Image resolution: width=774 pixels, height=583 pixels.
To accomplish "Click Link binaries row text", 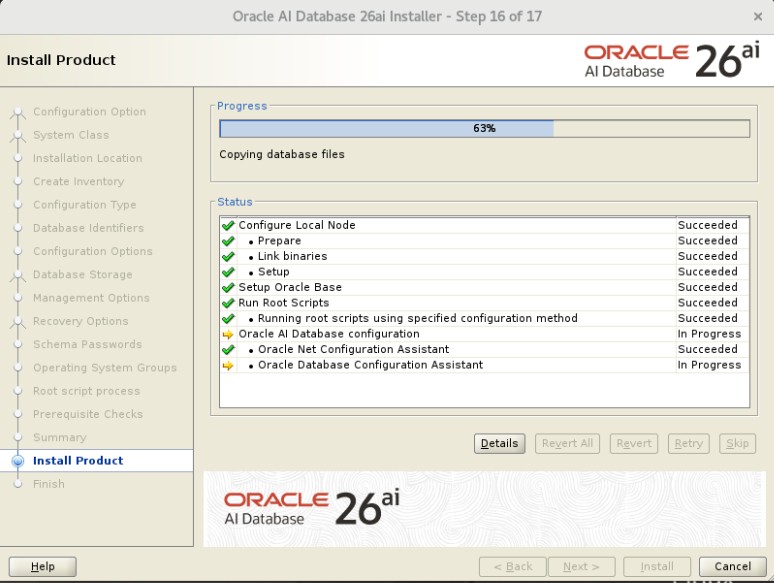I will [x=292, y=256].
